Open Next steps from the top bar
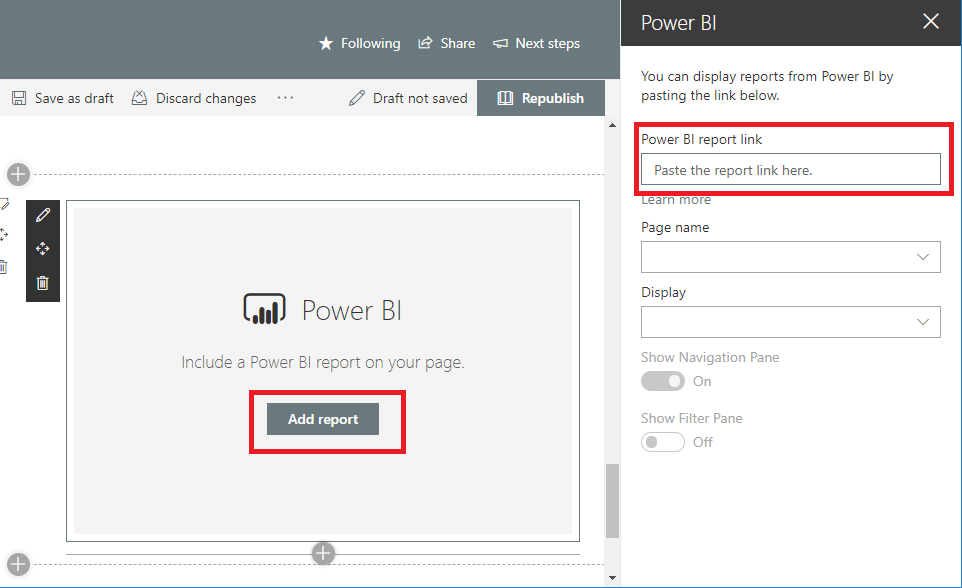The width and height of the screenshot is (962, 588). tap(536, 43)
